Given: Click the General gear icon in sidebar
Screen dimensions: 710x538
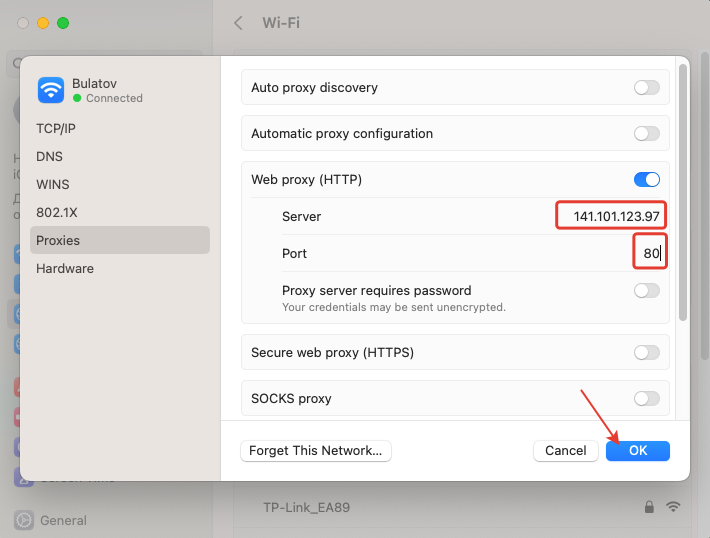Looking at the screenshot, I should point(23,520).
